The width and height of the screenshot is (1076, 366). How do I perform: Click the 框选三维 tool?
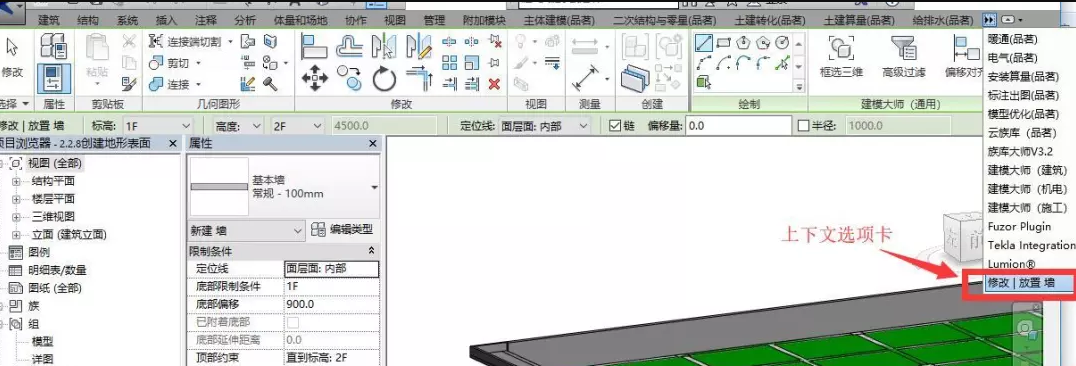841,56
